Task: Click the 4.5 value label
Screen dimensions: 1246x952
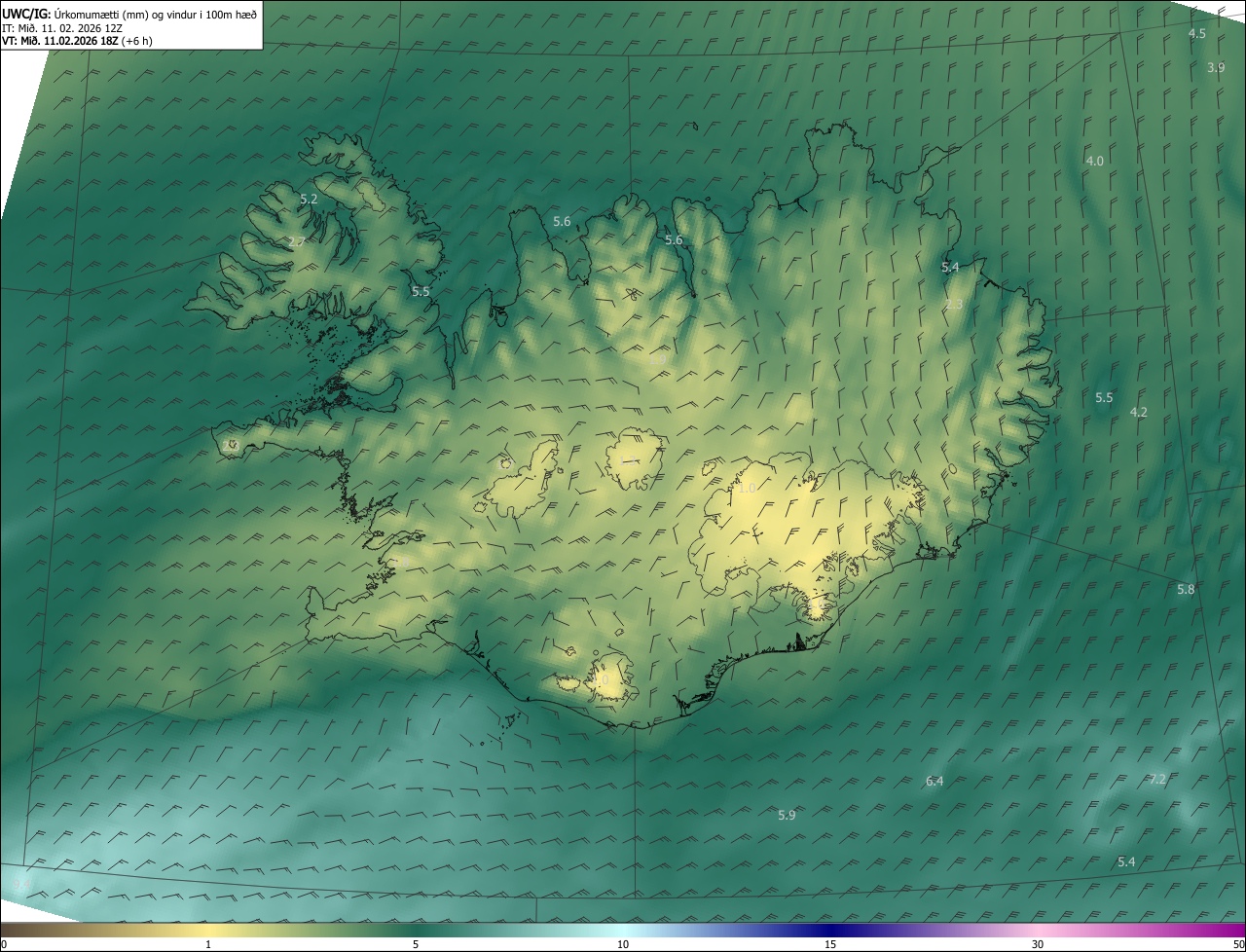Action: (1196, 33)
